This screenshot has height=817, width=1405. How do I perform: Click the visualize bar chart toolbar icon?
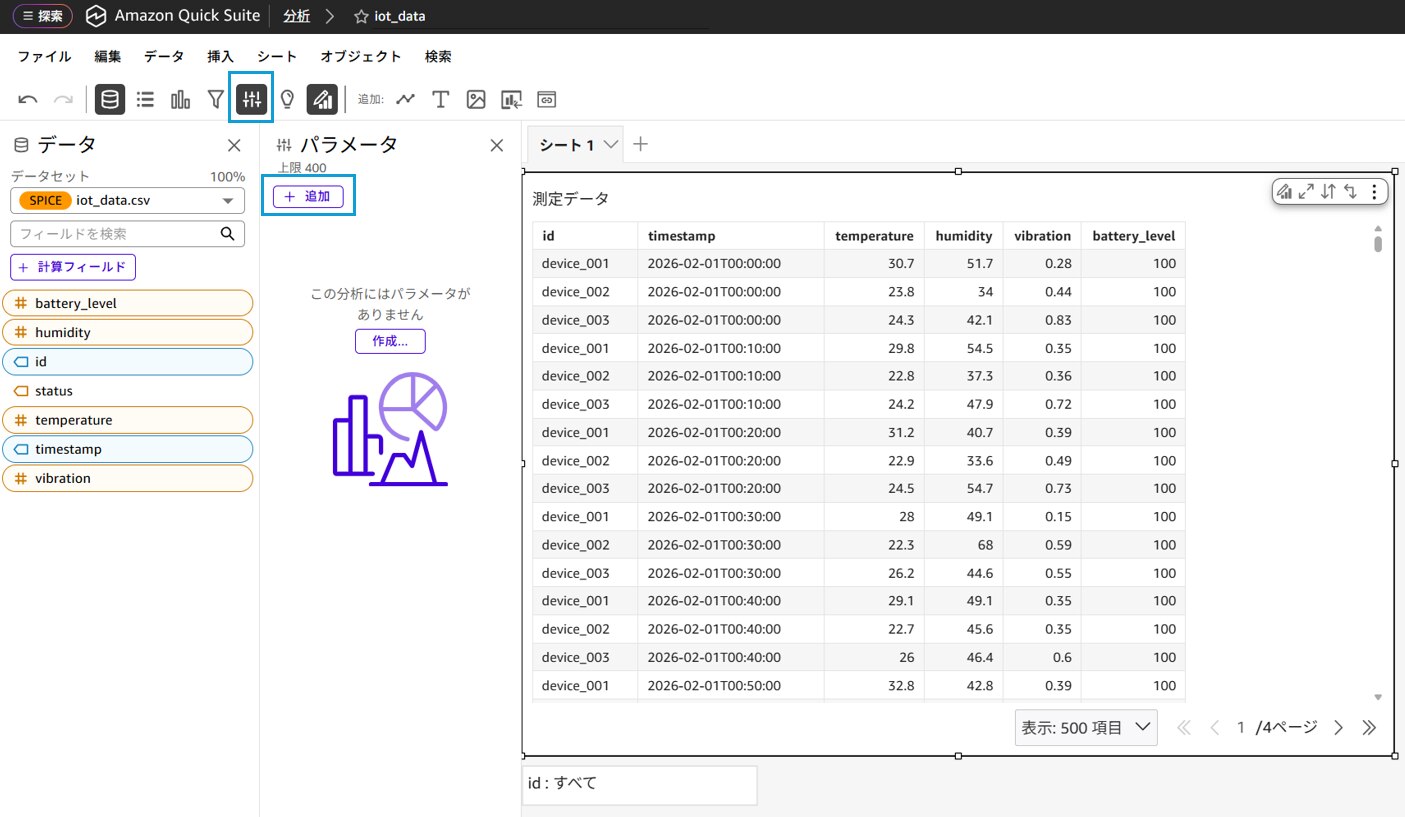[180, 99]
